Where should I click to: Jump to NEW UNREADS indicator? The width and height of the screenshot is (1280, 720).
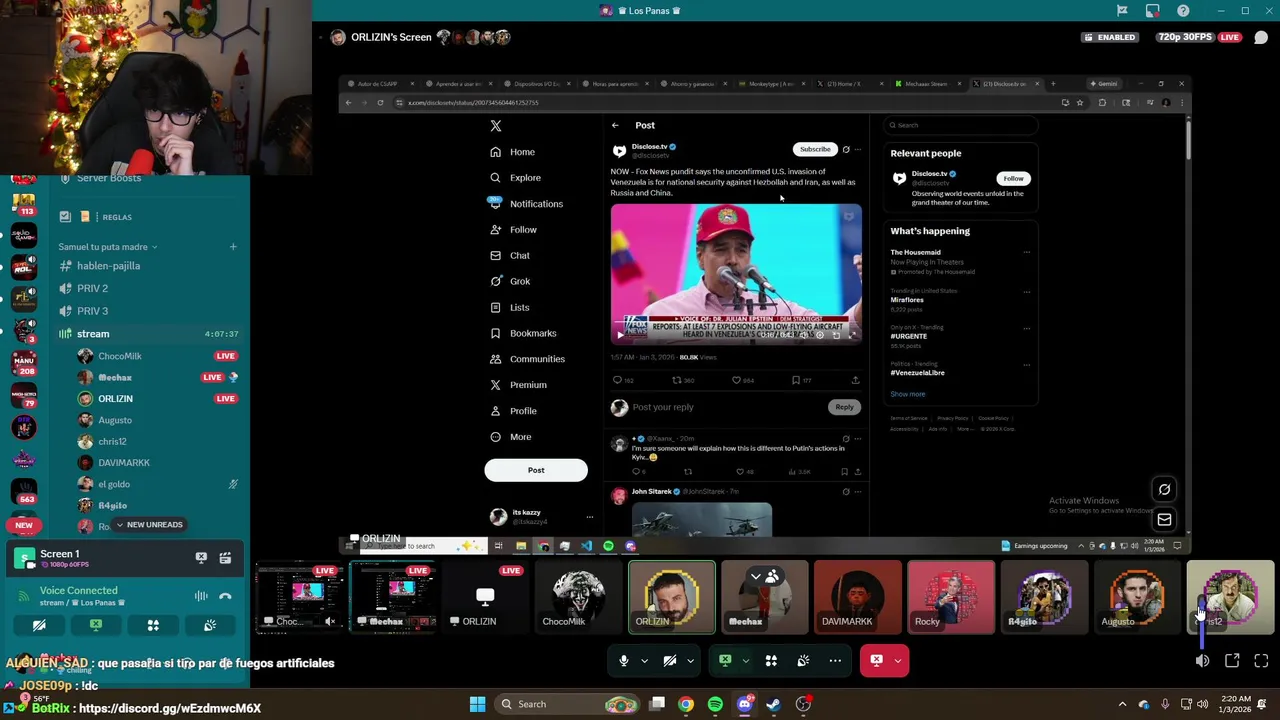pos(149,525)
